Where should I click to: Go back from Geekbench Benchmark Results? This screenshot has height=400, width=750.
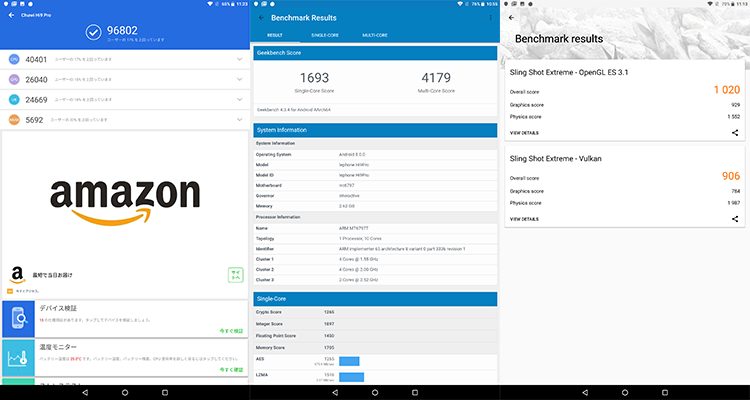[x=261, y=18]
